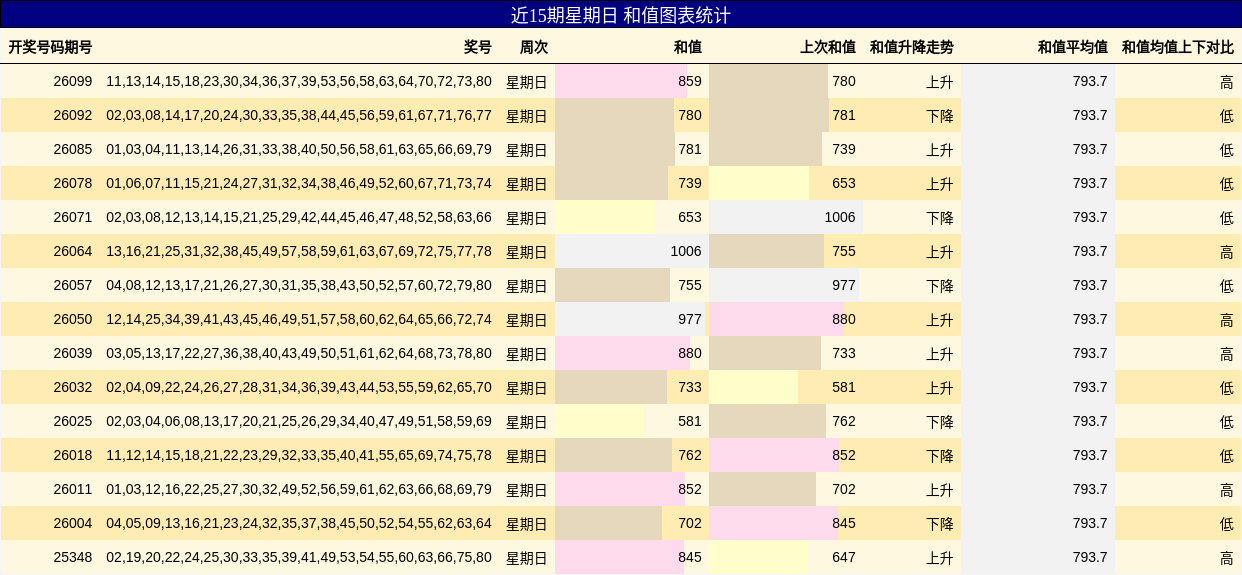
Task: Select issue number 26099
Action: point(73,81)
